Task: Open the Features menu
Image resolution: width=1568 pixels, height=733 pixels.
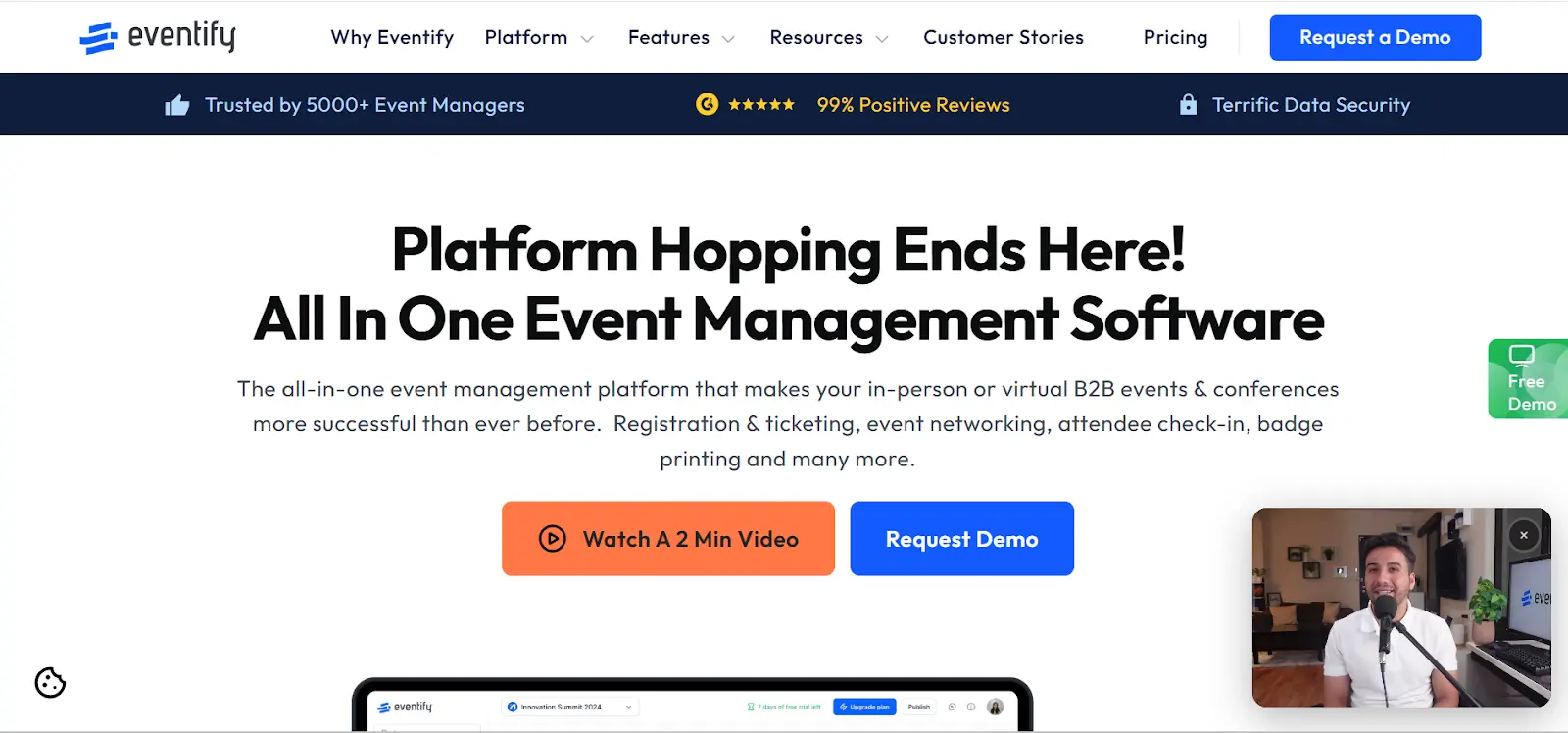Action: [668, 37]
